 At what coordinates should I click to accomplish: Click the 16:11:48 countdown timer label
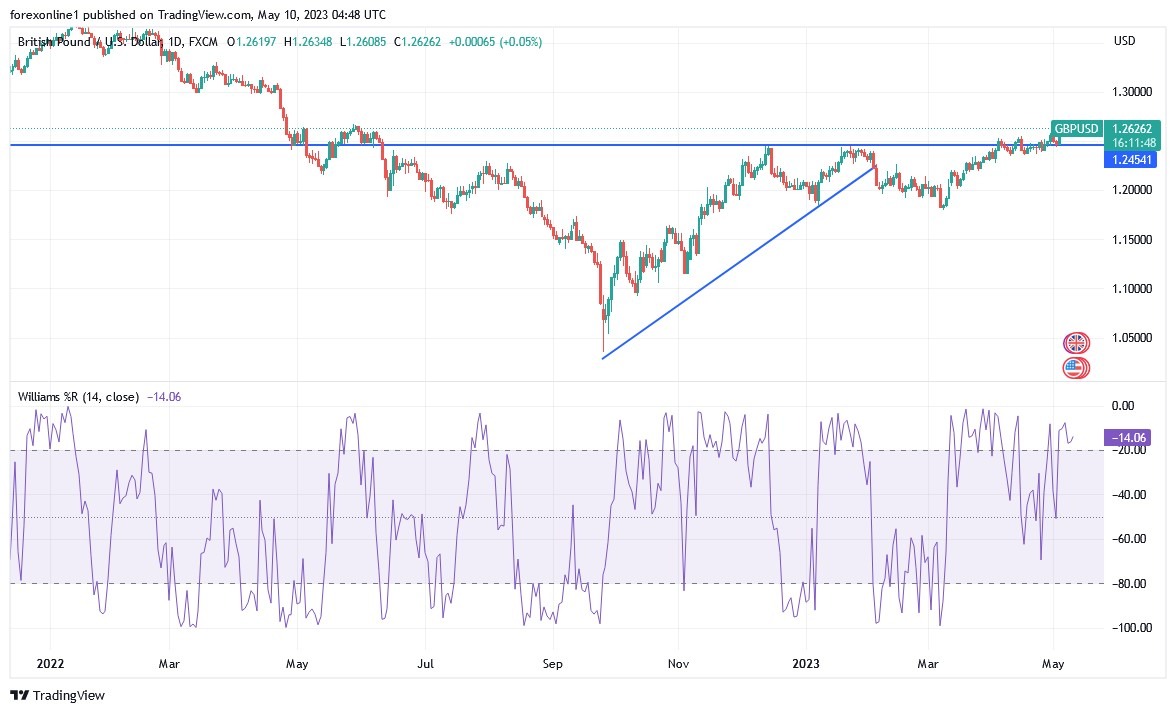tap(1134, 142)
